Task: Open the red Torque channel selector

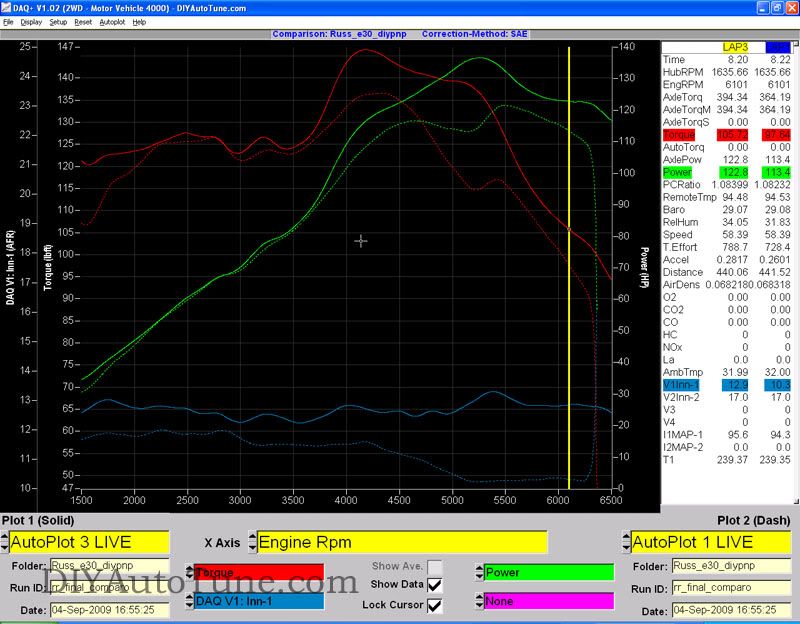Action: 258,573
